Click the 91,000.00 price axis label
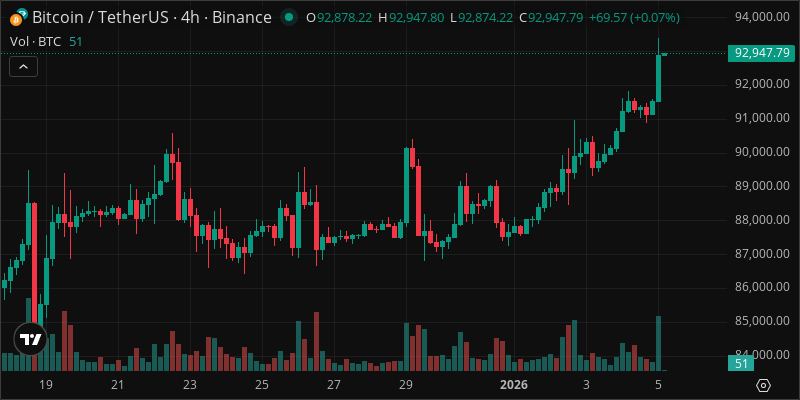The height and width of the screenshot is (400, 800). [762, 118]
